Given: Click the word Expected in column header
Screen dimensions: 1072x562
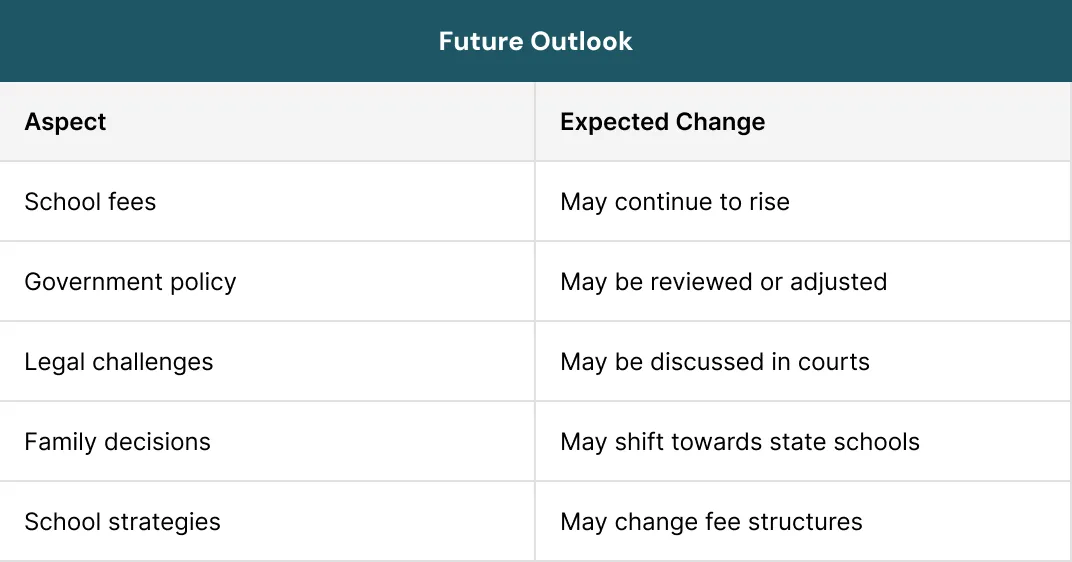Looking at the screenshot, I should click(x=612, y=122).
